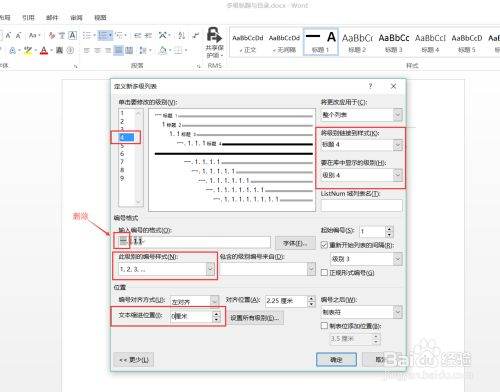Select the 标题 2 style in gallery

click(357, 42)
